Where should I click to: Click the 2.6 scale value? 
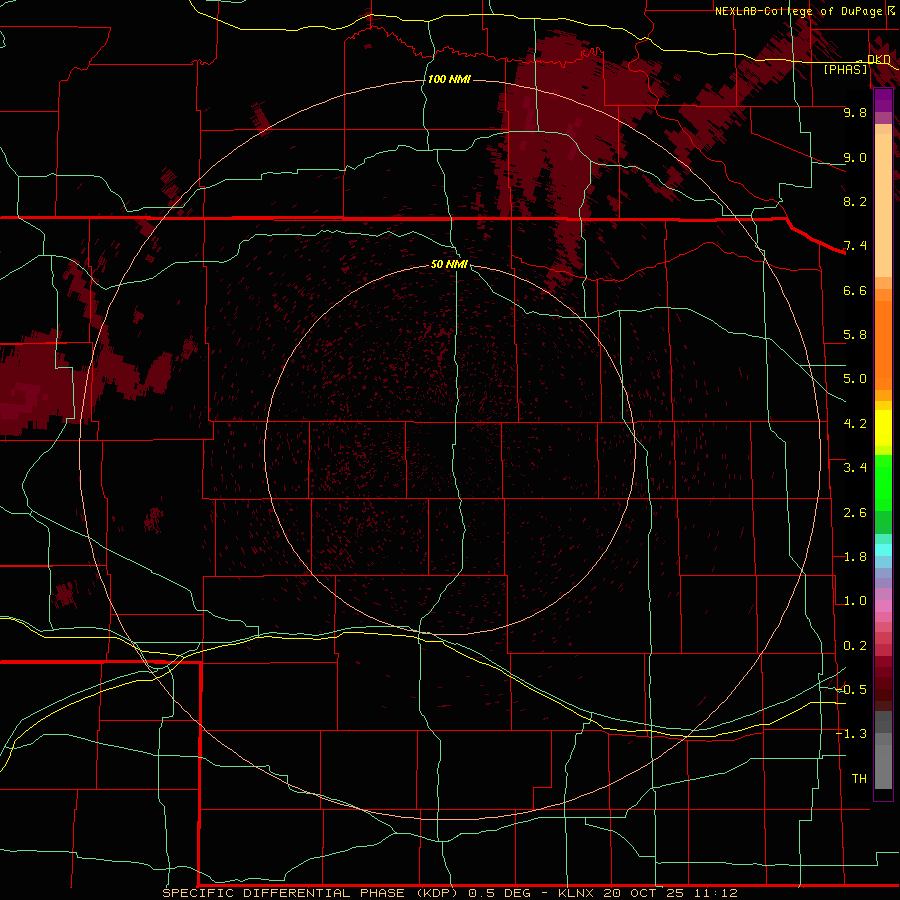(x=855, y=513)
